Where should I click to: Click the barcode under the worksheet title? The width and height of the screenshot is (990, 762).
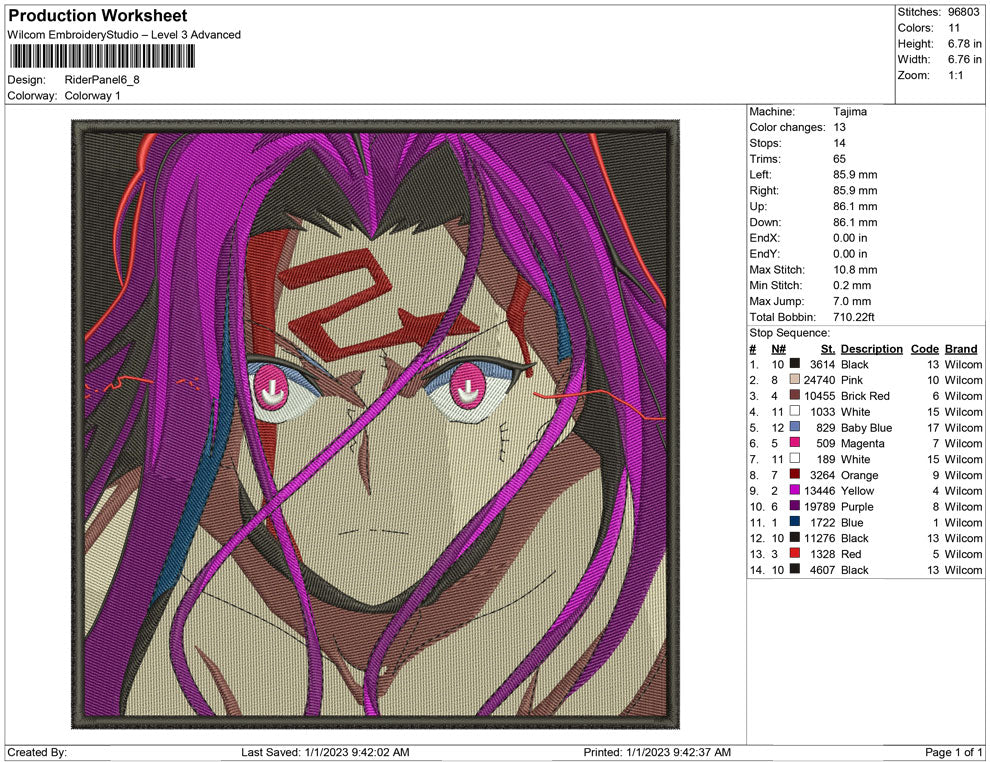tap(102, 56)
